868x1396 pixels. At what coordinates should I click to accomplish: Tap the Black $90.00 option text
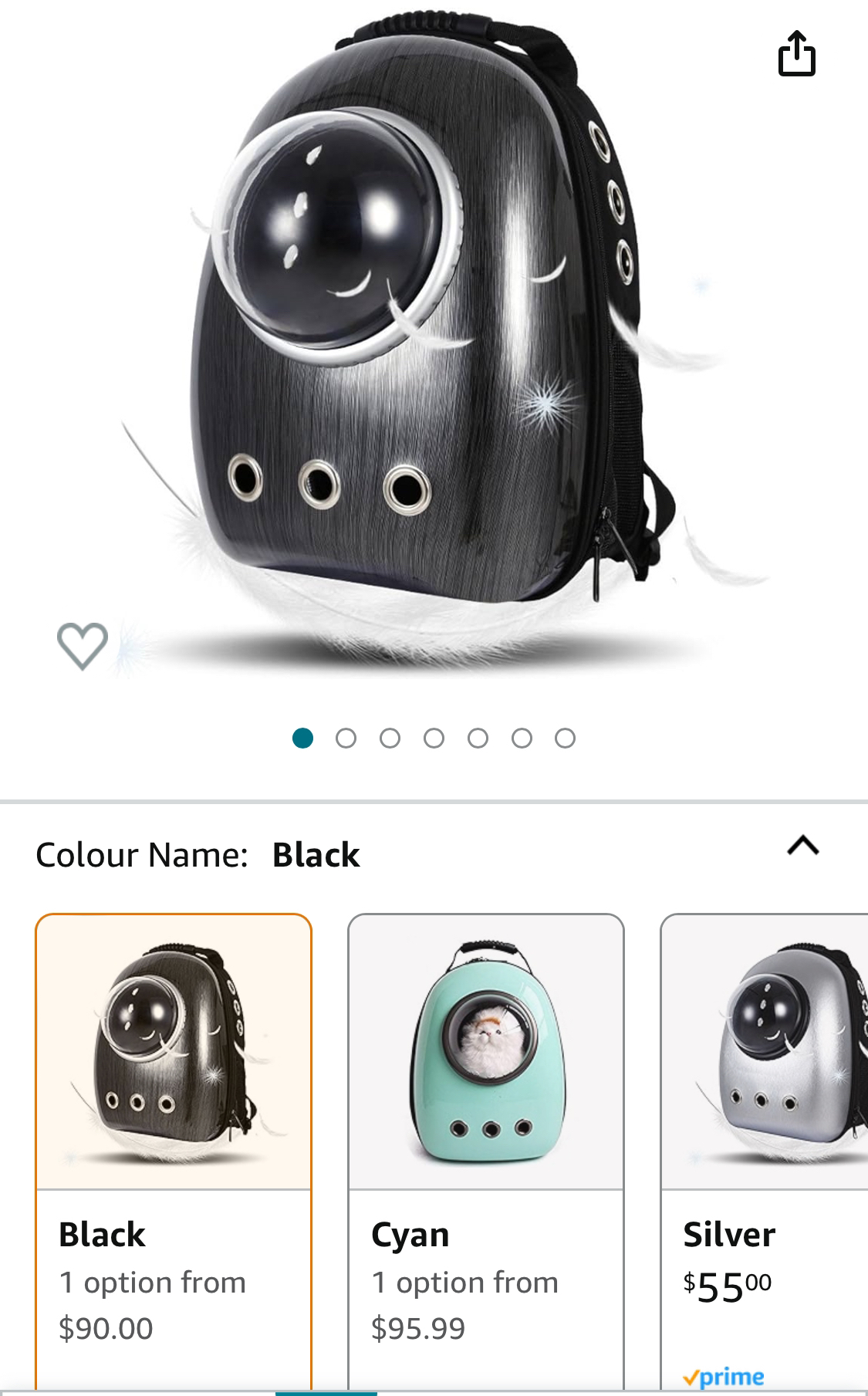coord(153,1305)
